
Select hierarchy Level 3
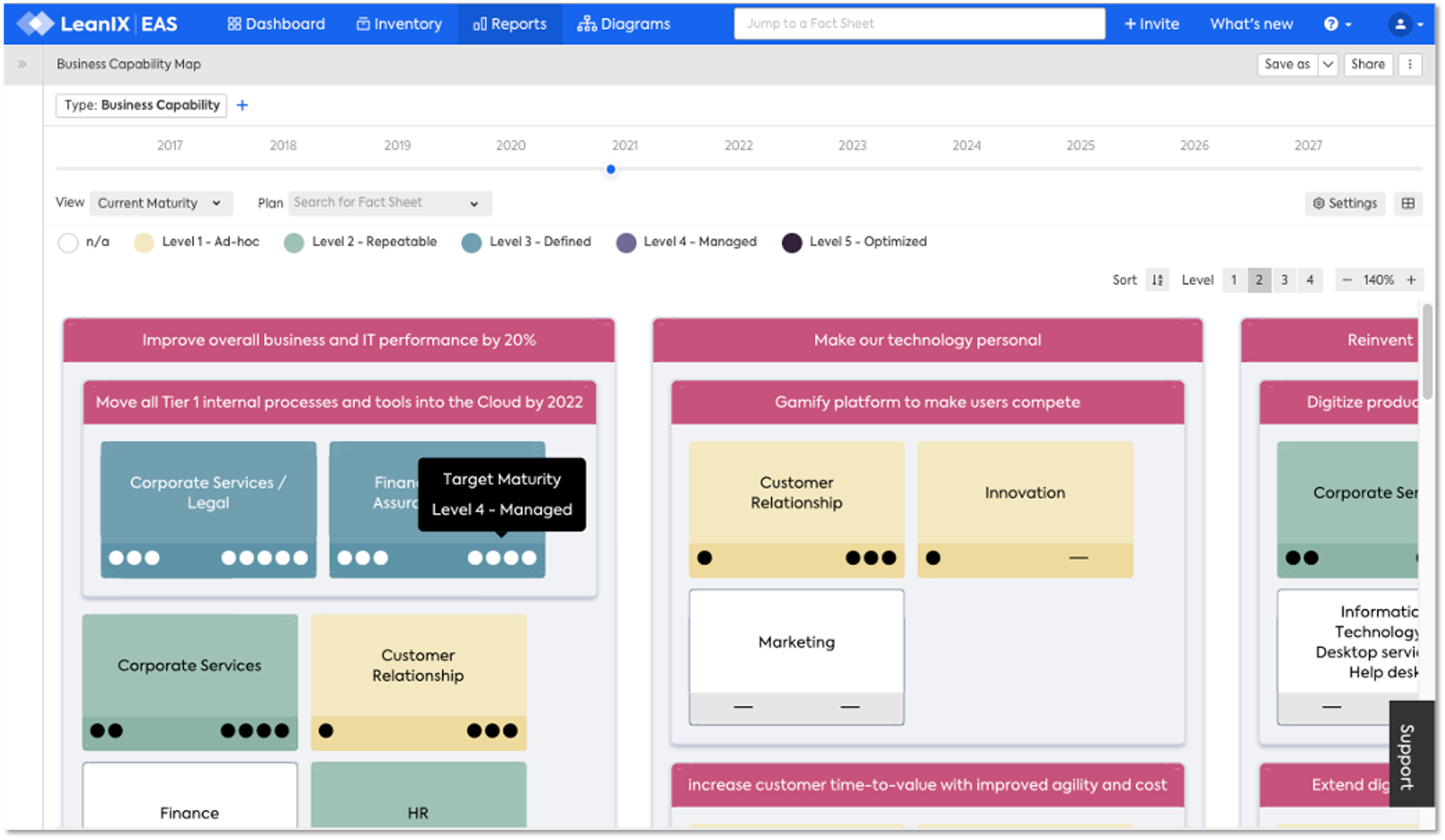1284,280
